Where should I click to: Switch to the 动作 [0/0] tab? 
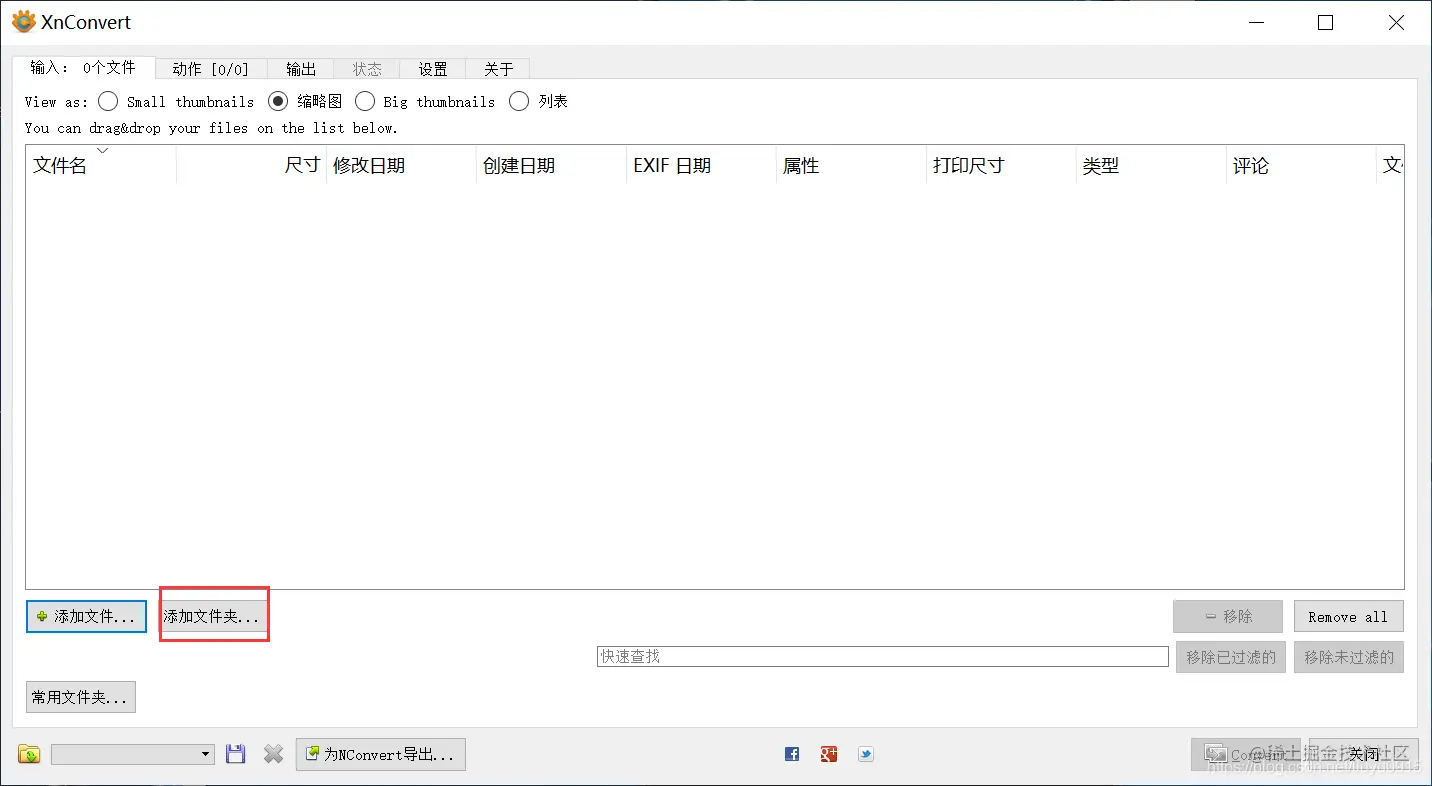[210, 69]
